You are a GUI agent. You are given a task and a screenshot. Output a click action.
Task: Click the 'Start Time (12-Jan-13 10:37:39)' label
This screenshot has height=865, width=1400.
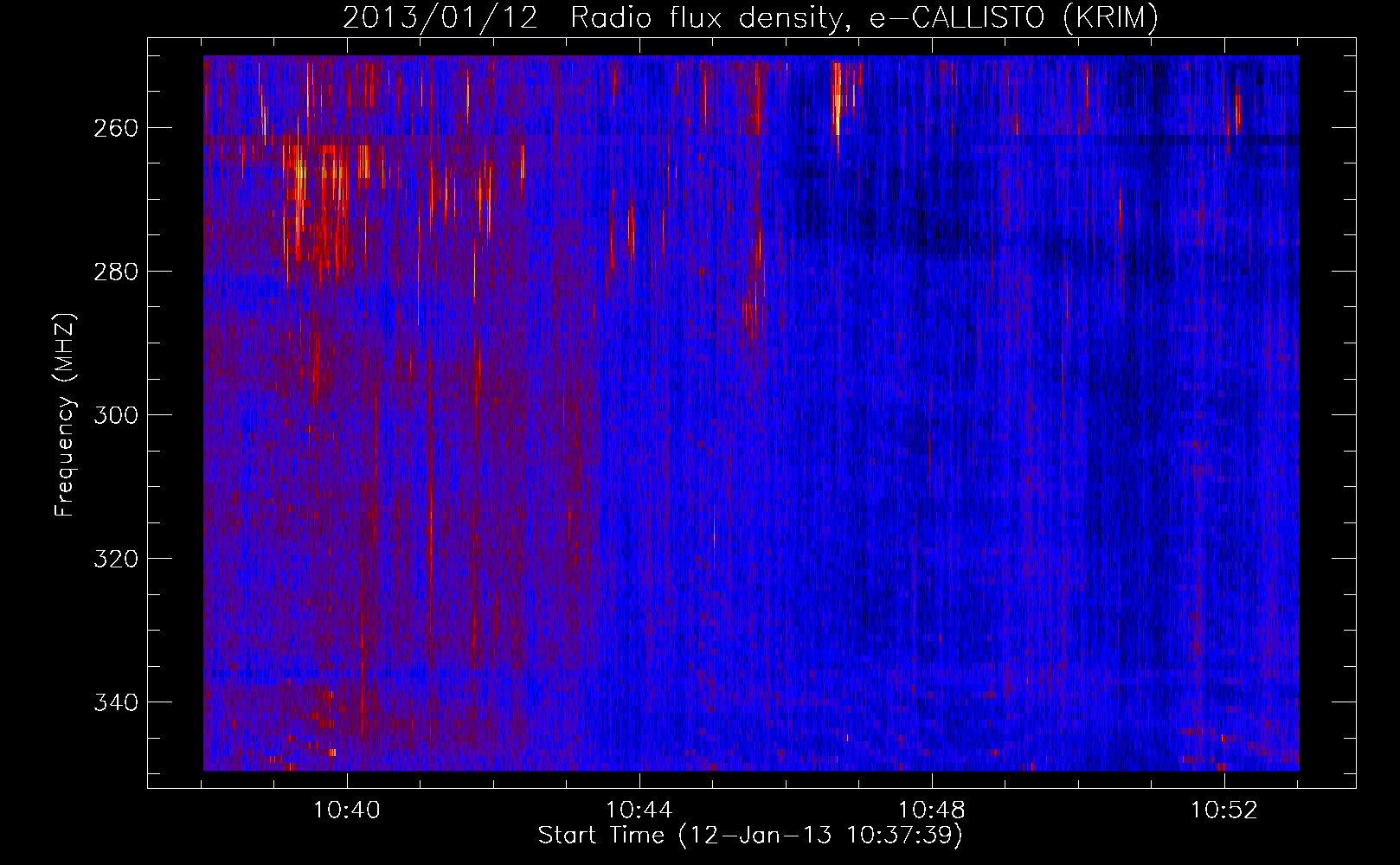(x=750, y=836)
